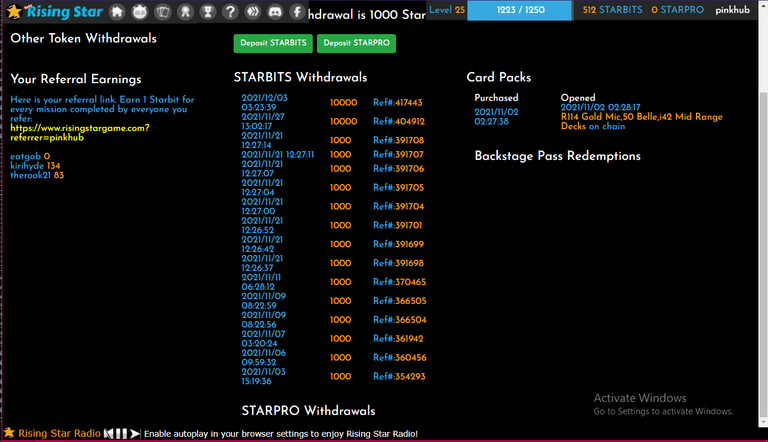Click the risingstargame.com referral link
The width and height of the screenshot is (768, 442).
click(x=80, y=133)
